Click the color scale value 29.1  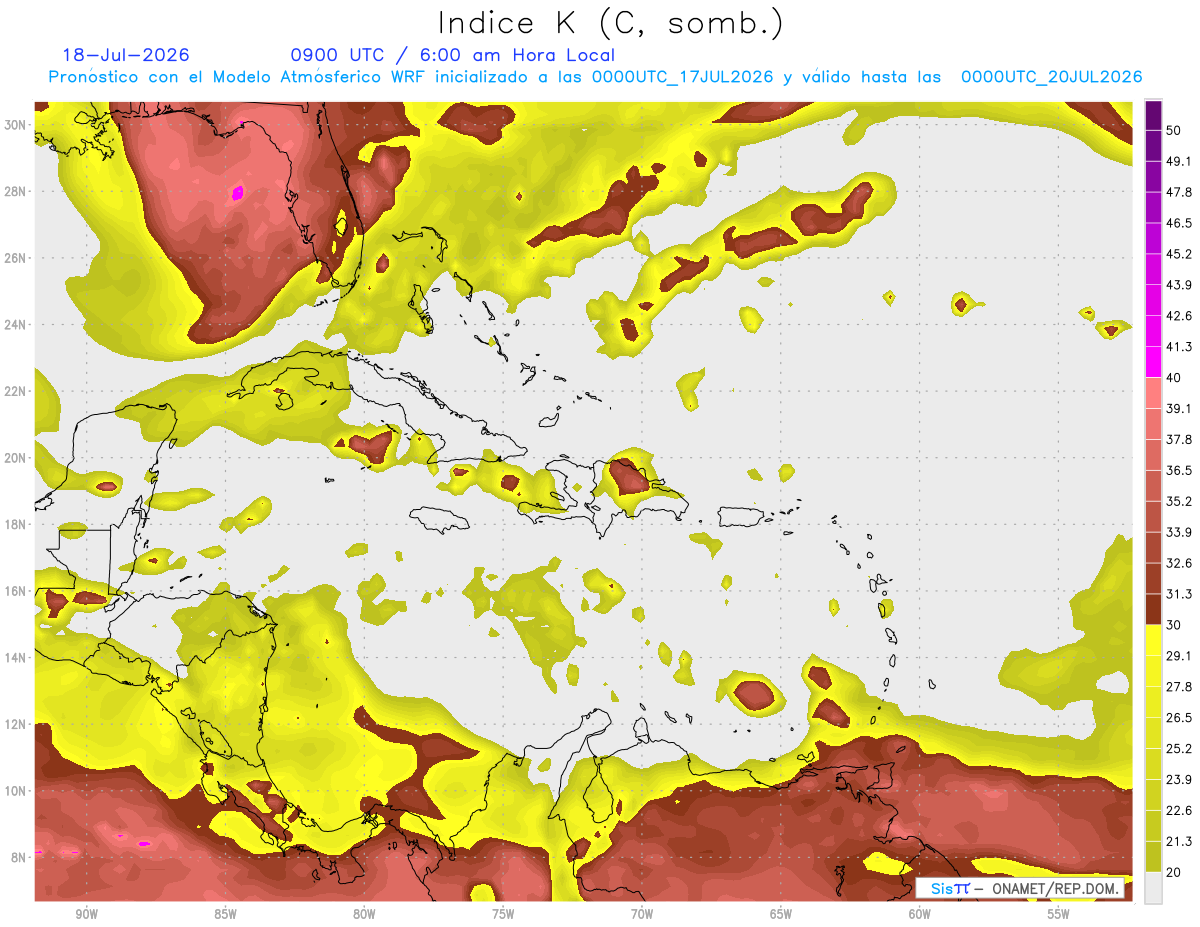pos(1179,655)
